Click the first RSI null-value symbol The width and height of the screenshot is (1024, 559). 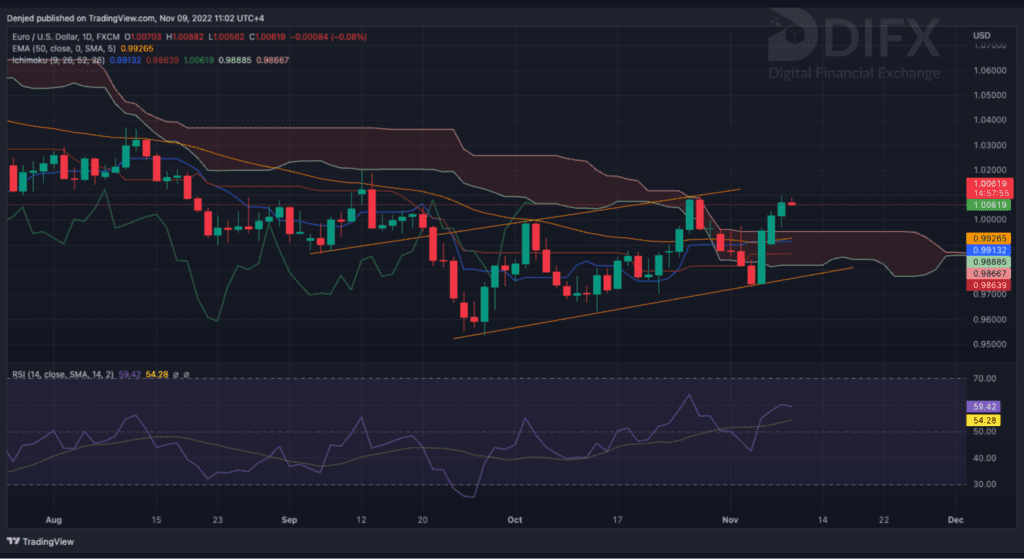tap(175, 375)
